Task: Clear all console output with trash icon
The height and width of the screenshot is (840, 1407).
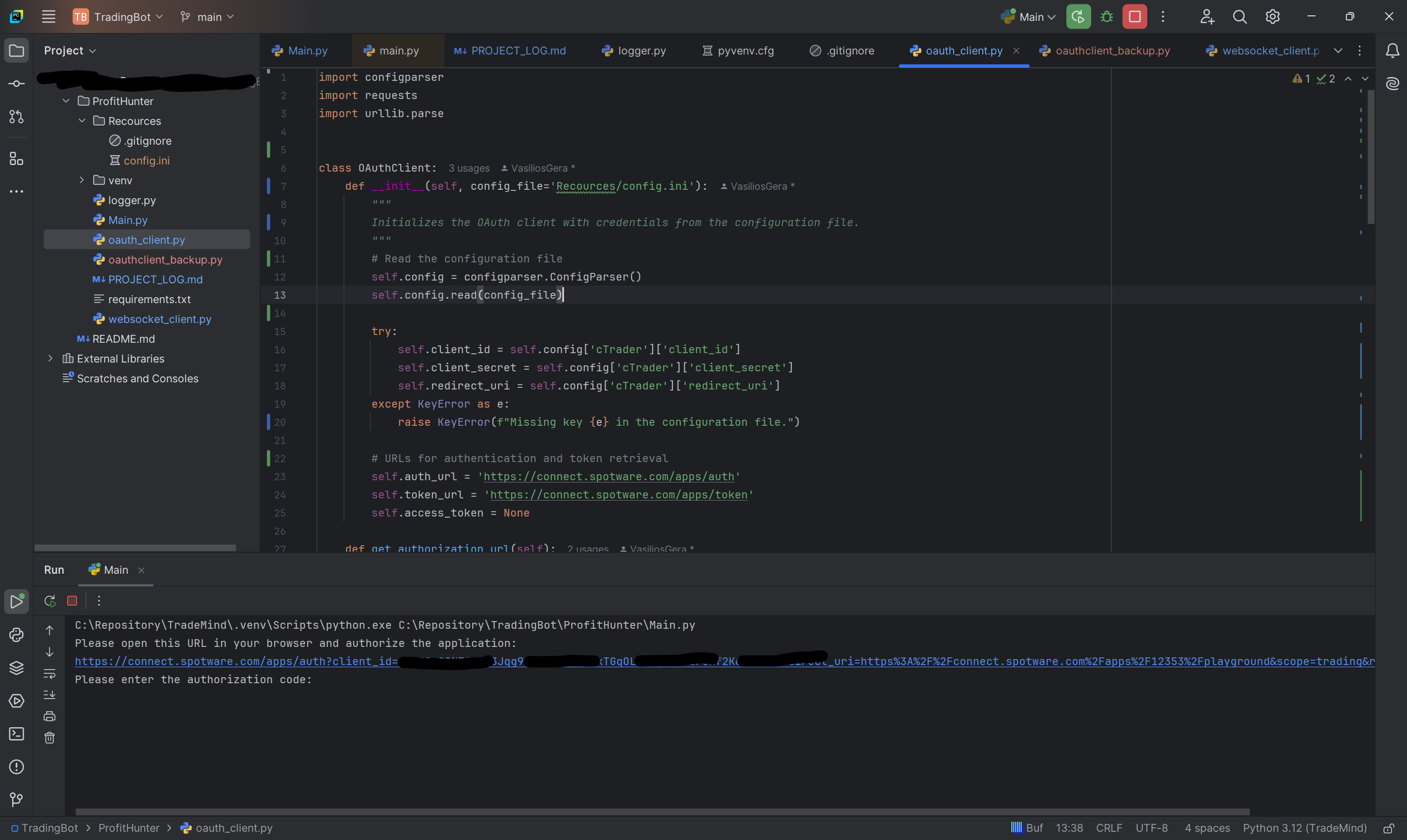Action: click(x=50, y=738)
